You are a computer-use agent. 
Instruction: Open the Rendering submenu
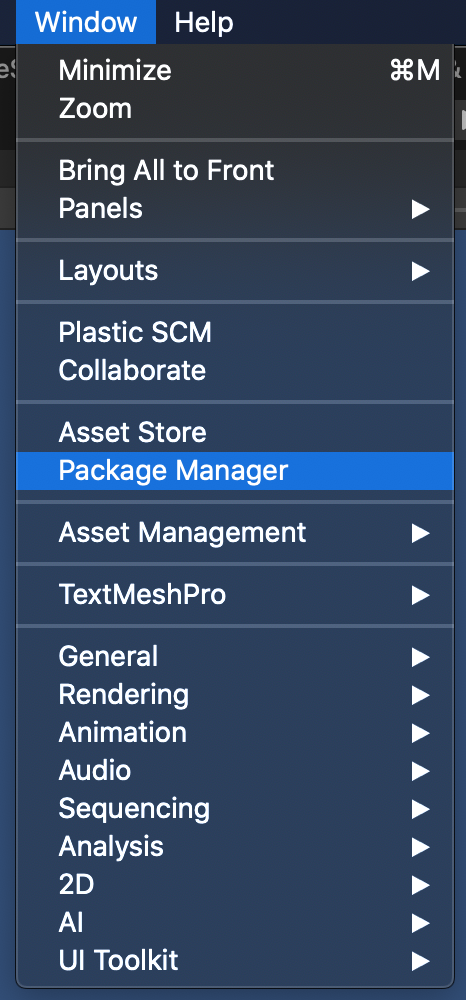tap(235, 695)
